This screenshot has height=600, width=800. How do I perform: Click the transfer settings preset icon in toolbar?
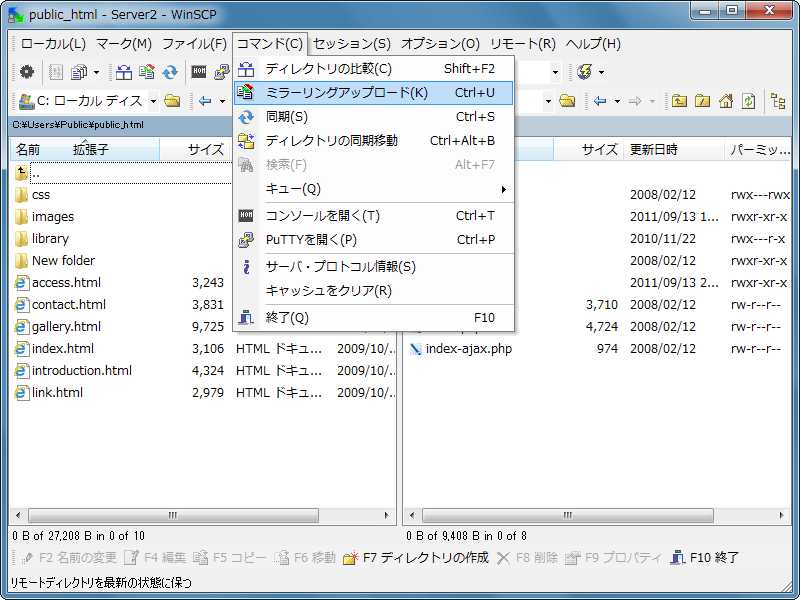[x=79, y=72]
